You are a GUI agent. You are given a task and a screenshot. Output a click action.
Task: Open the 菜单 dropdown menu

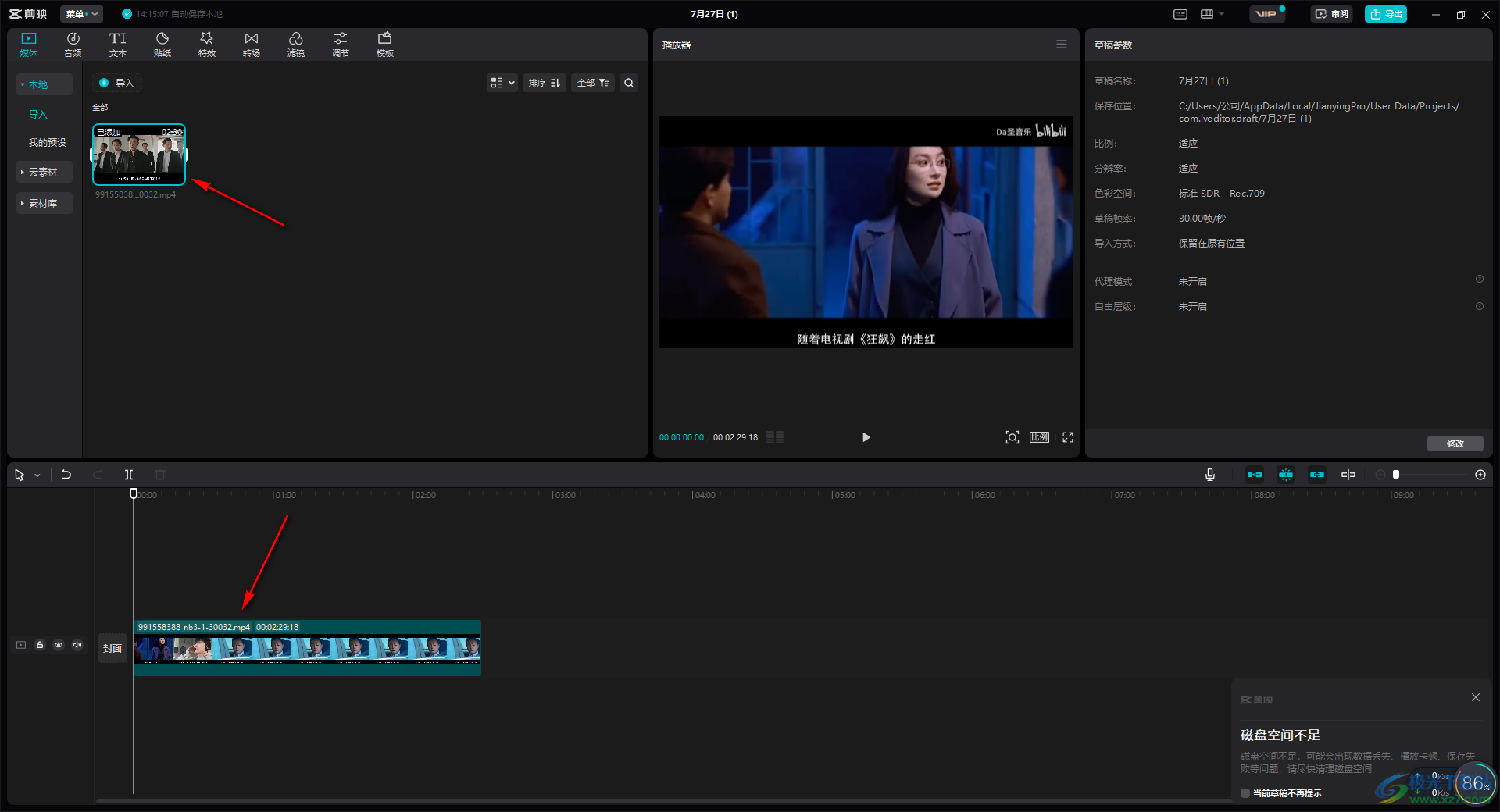pos(81,14)
